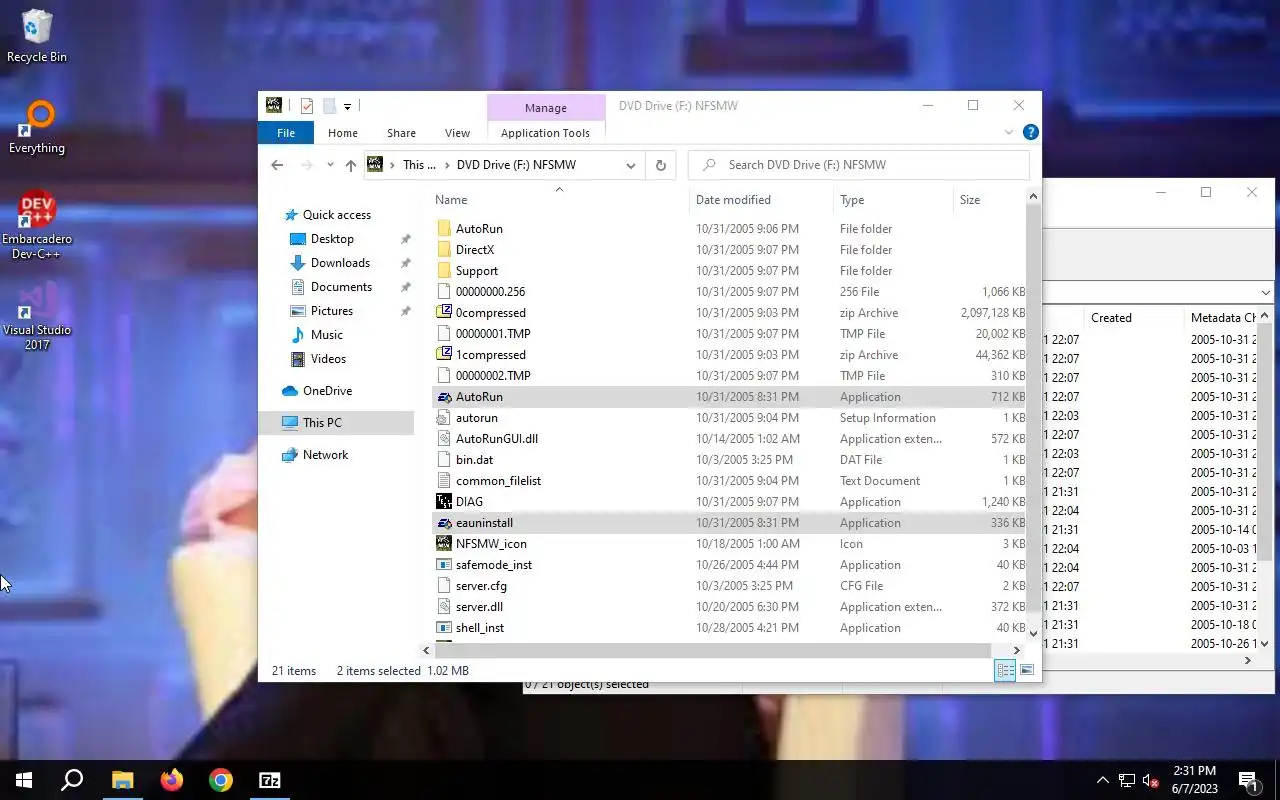Switch to Large icons view layout button
This screenshot has height=800, width=1280.
coord(1027,670)
